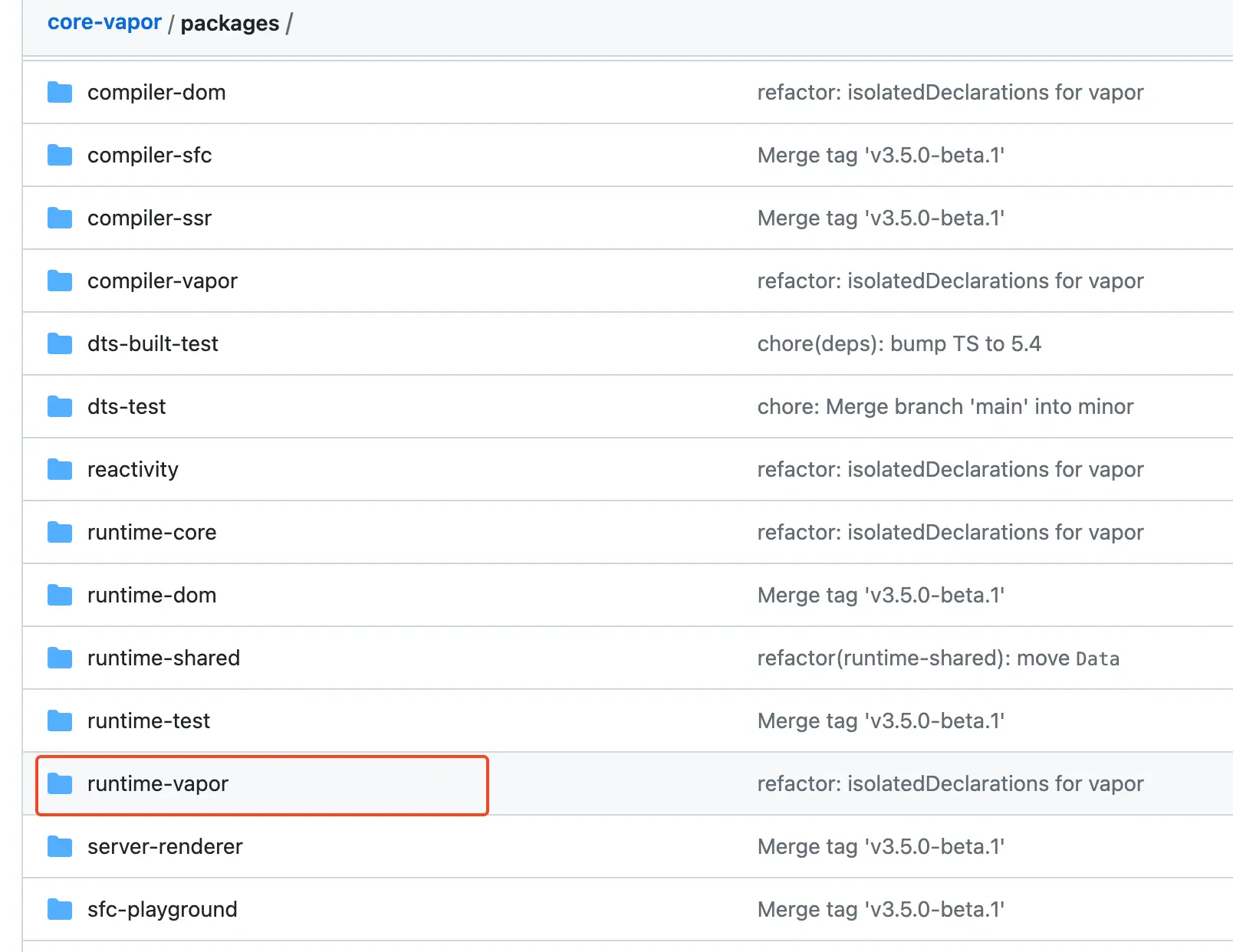Open the compiler-dom directory

(x=156, y=93)
